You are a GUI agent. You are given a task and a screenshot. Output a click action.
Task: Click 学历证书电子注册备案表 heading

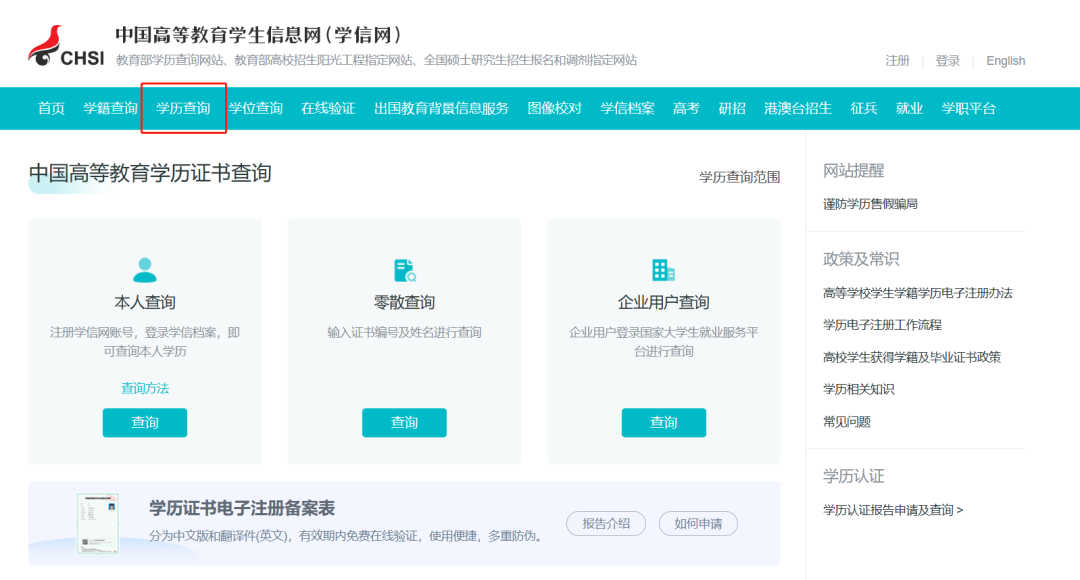coord(242,508)
